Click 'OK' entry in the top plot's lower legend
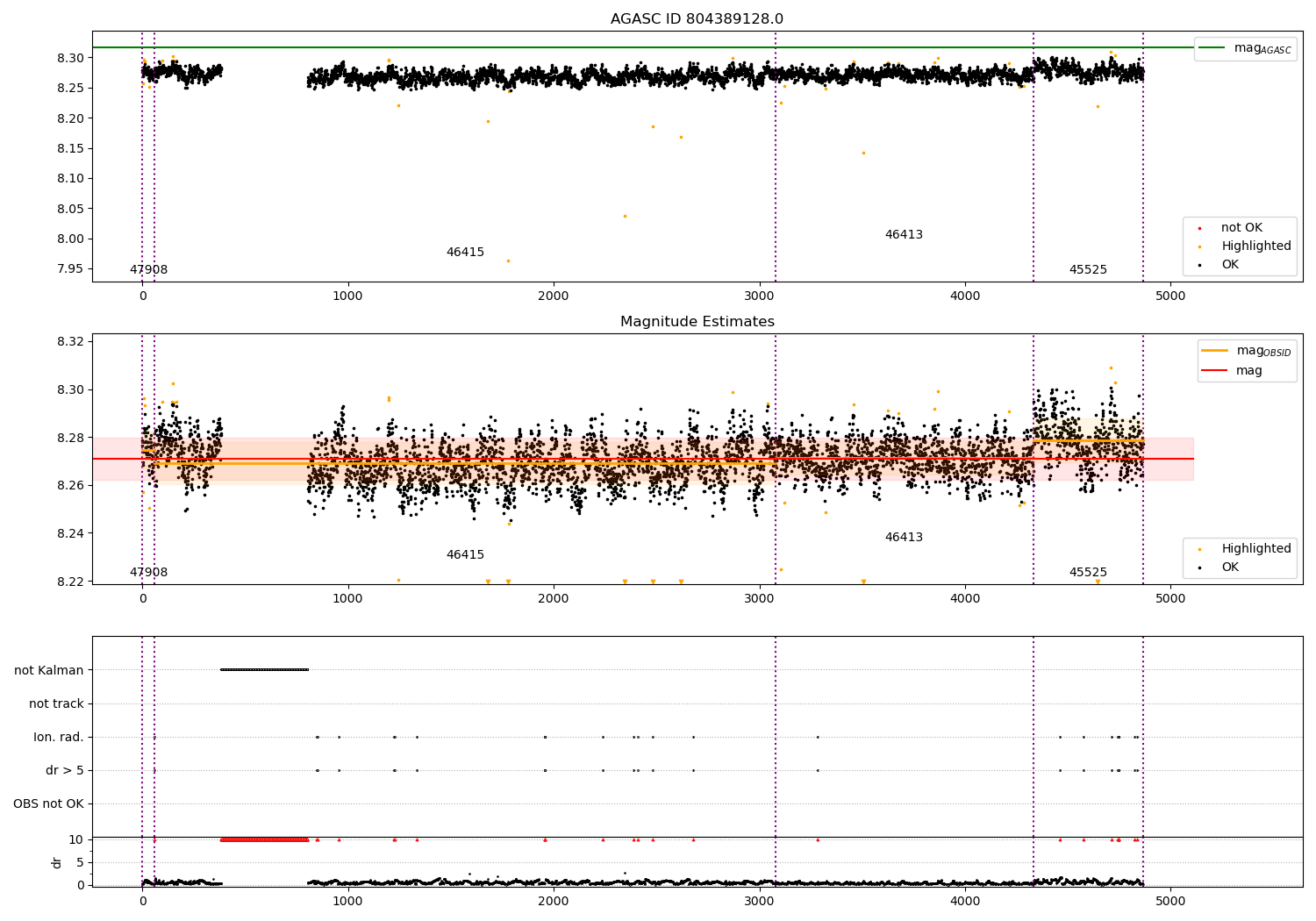Image resolution: width=1316 pixels, height=921 pixels. 1230,265
